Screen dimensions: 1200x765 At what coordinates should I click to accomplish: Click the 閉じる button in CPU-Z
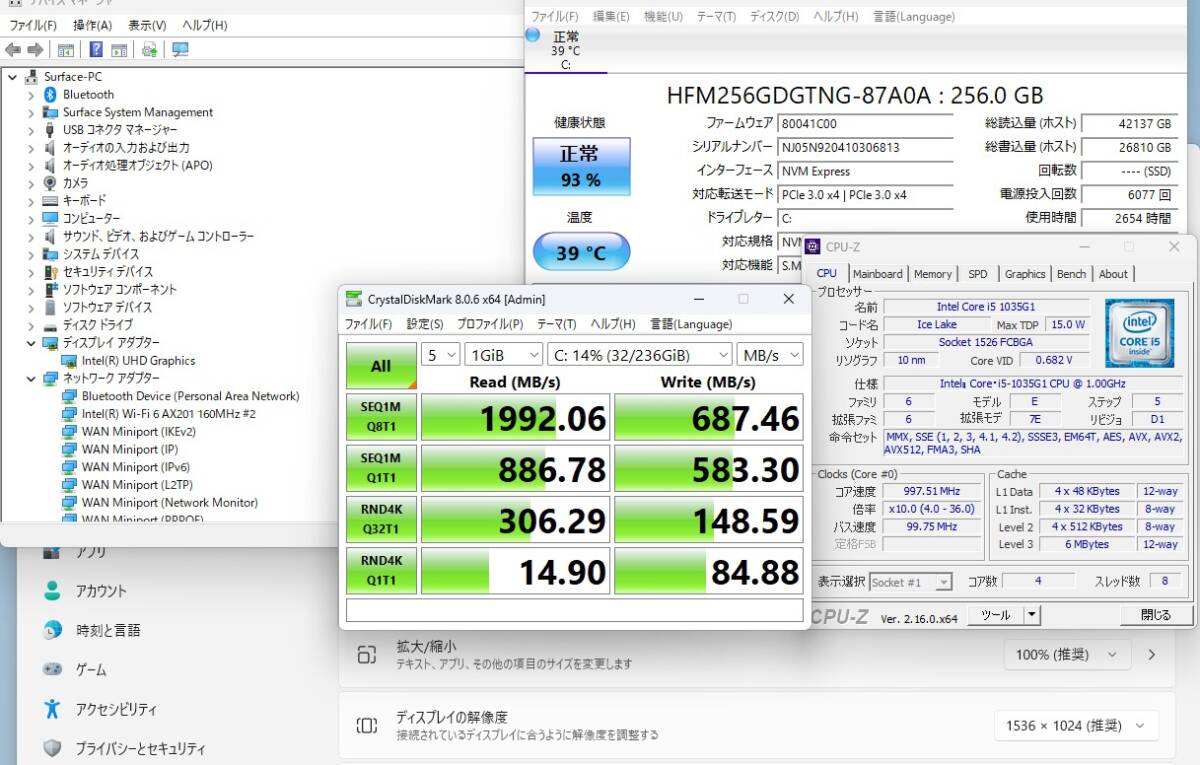click(x=1156, y=615)
